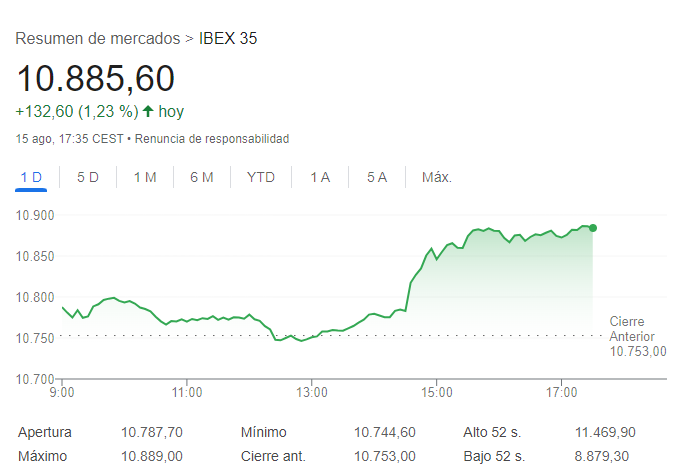This screenshot has height=473, width=690.
Task: Select the YTD range tab
Action: tap(261, 177)
